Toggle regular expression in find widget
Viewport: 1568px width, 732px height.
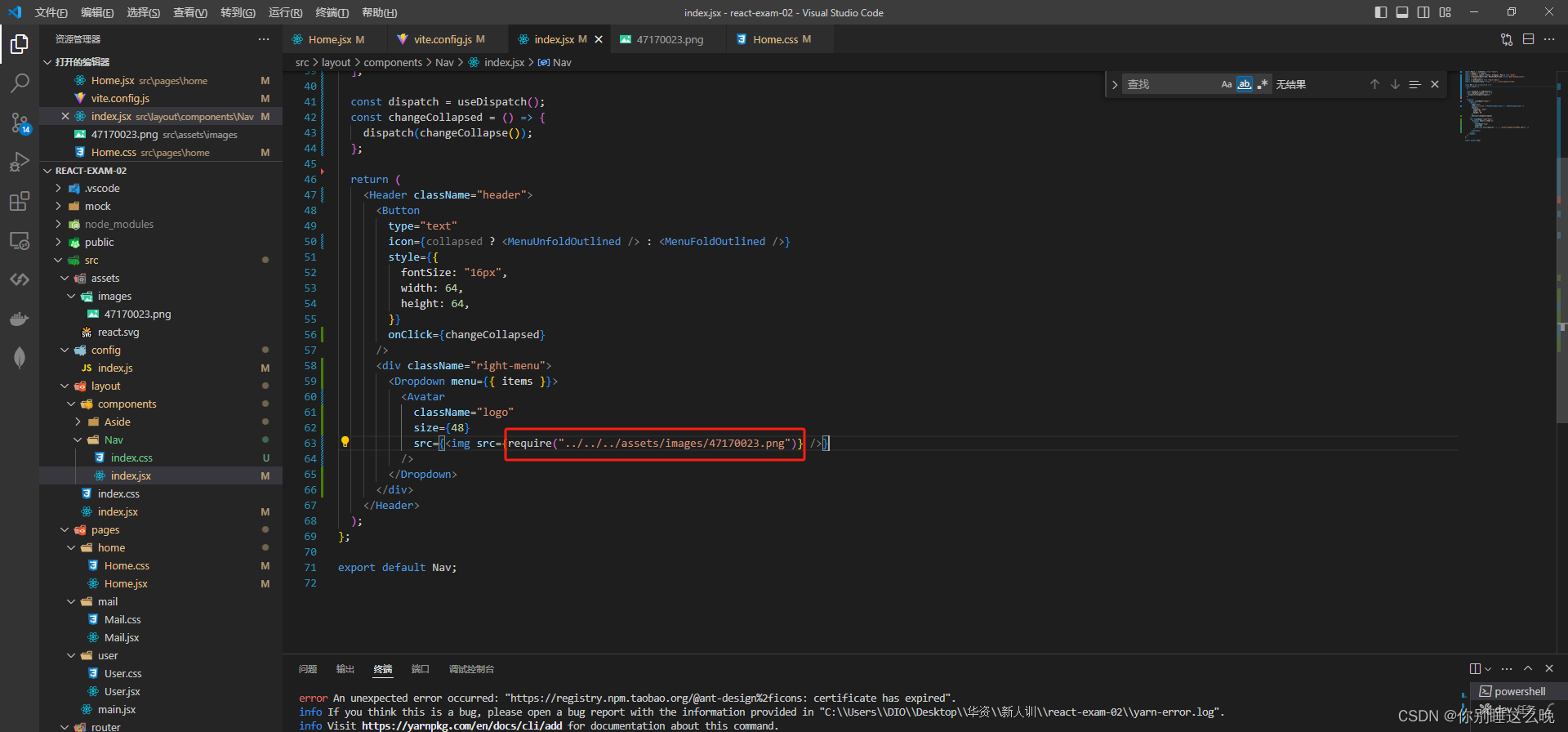point(1263,84)
